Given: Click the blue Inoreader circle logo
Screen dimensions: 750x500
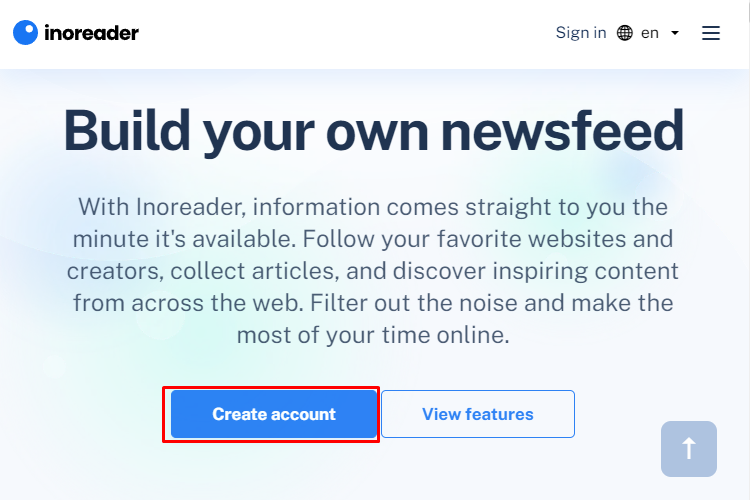Looking at the screenshot, I should (25, 33).
